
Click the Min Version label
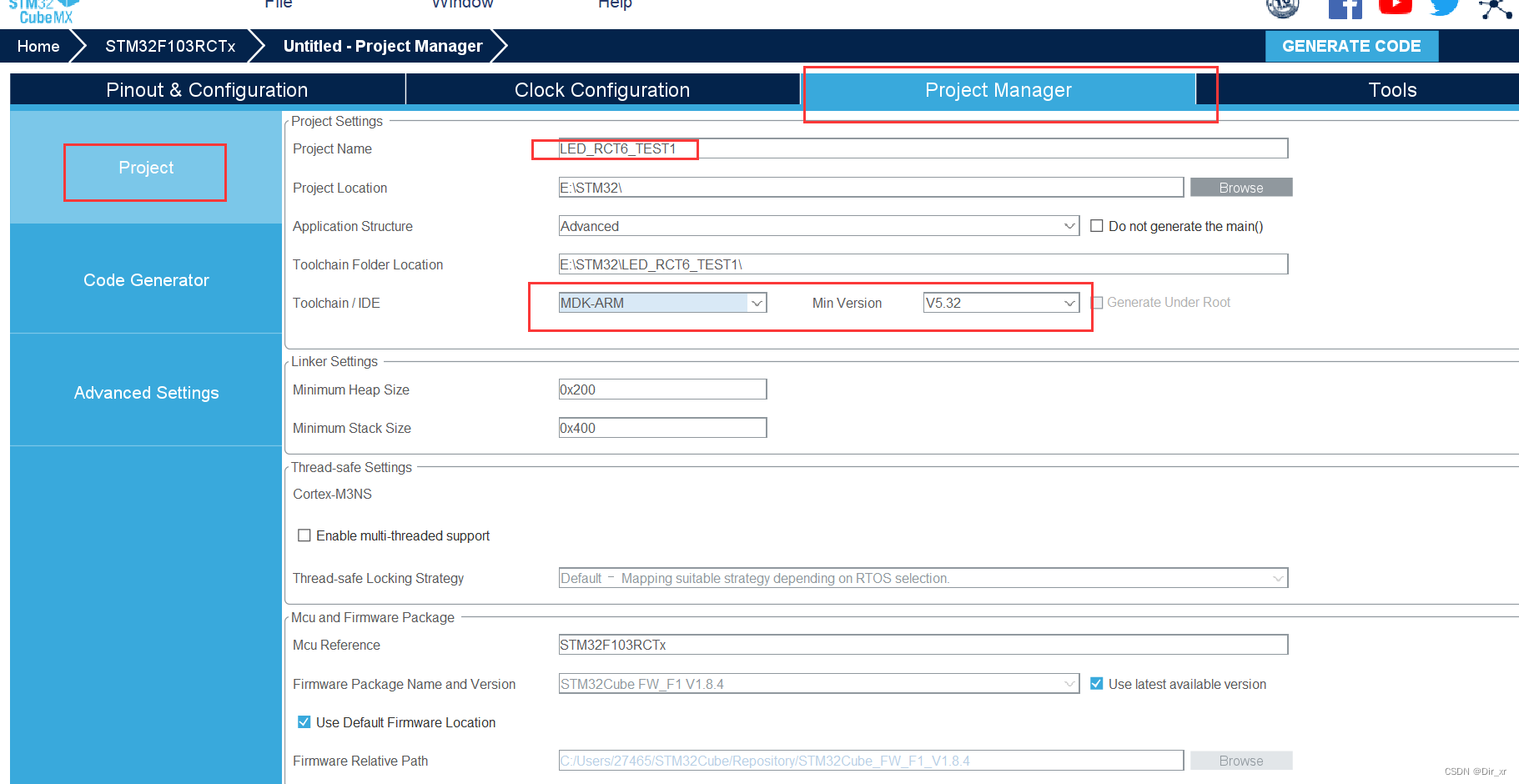pyautogui.click(x=847, y=303)
